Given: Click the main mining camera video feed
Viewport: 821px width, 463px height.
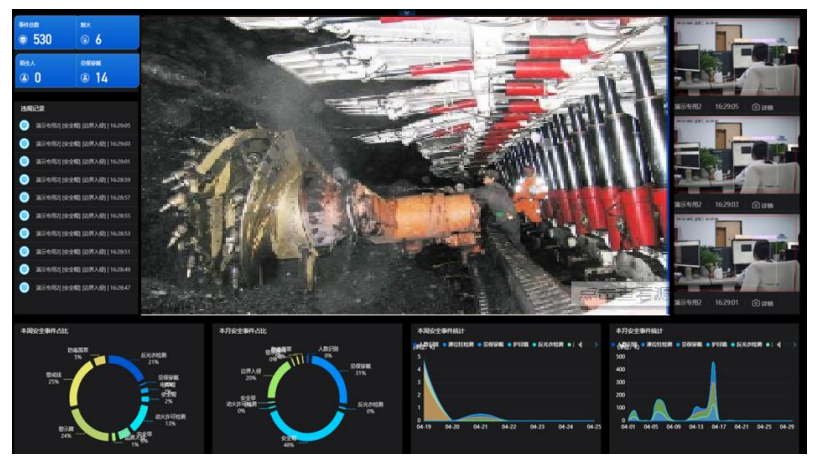Looking at the screenshot, I should [x=404, y=165].
